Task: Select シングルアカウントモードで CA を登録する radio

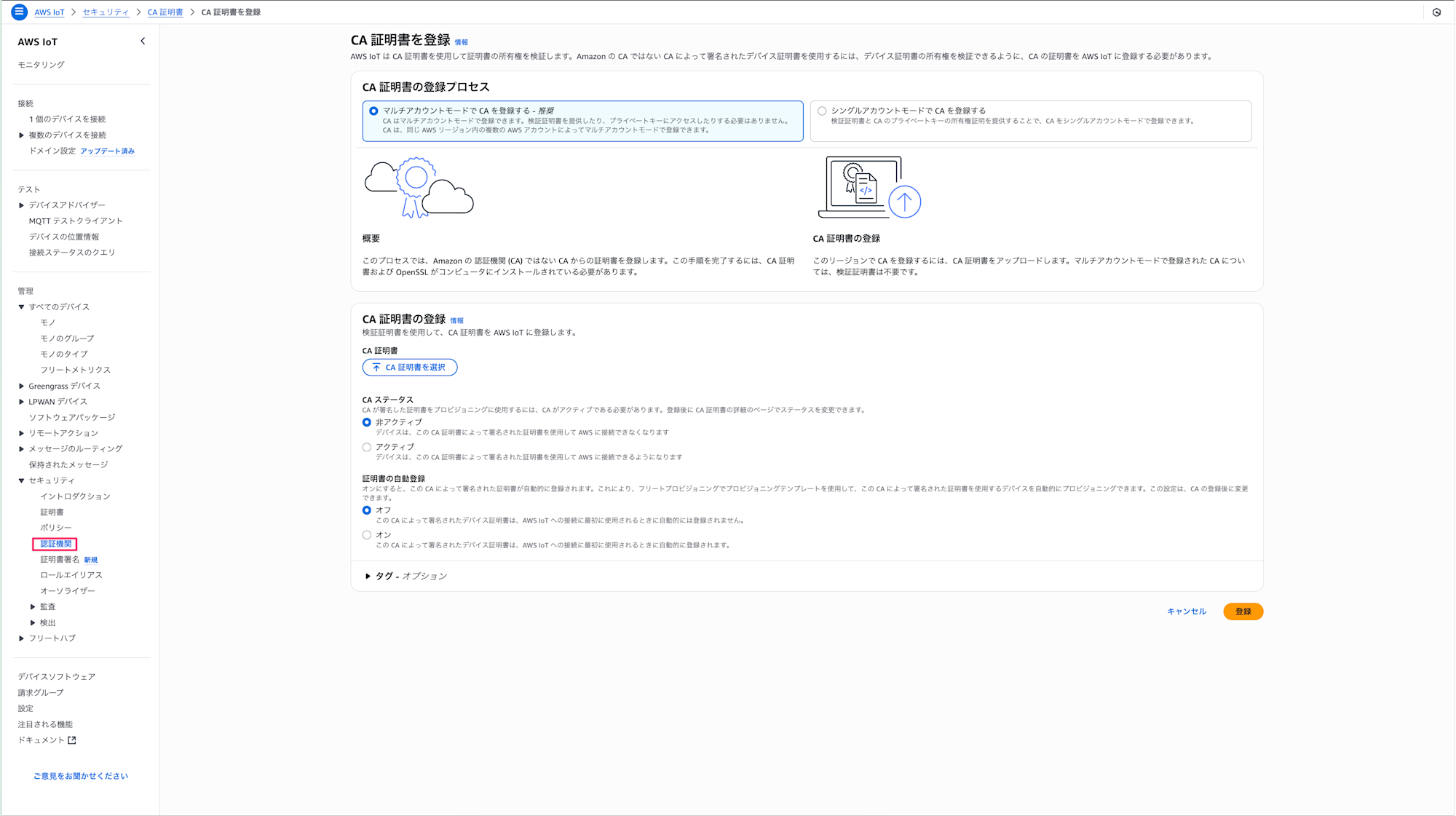Action: (x=822, y=111)
